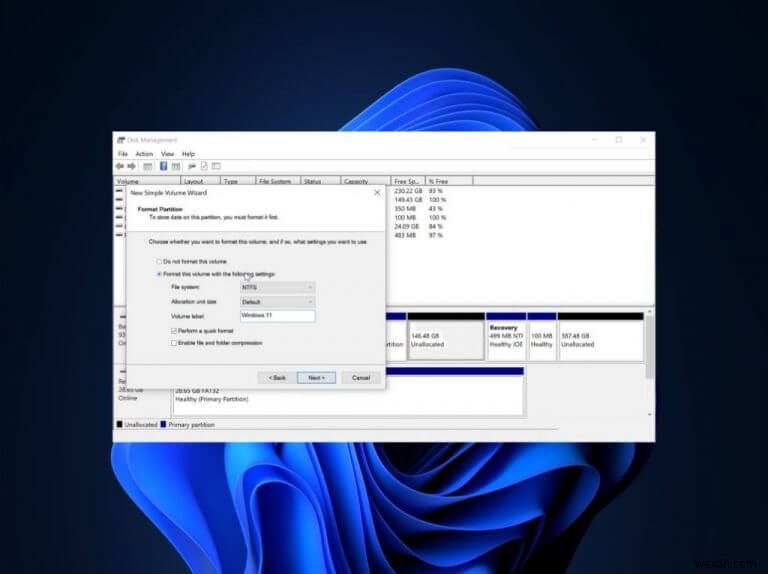Click the 350 MB free space cell
This screenshot has width=768, height=574.
click(x=405, y=209)
